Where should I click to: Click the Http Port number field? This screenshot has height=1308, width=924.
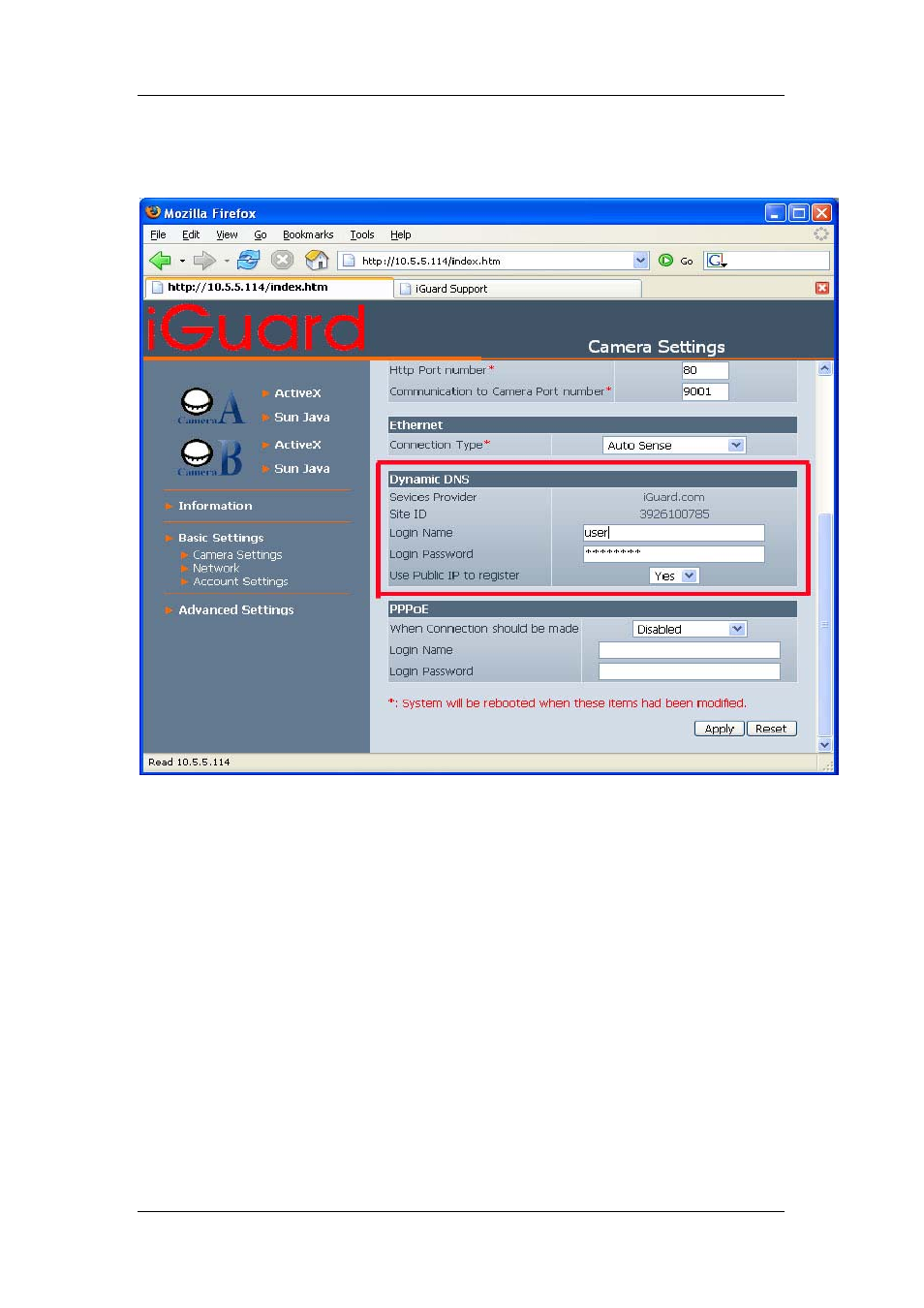(705, 370)
